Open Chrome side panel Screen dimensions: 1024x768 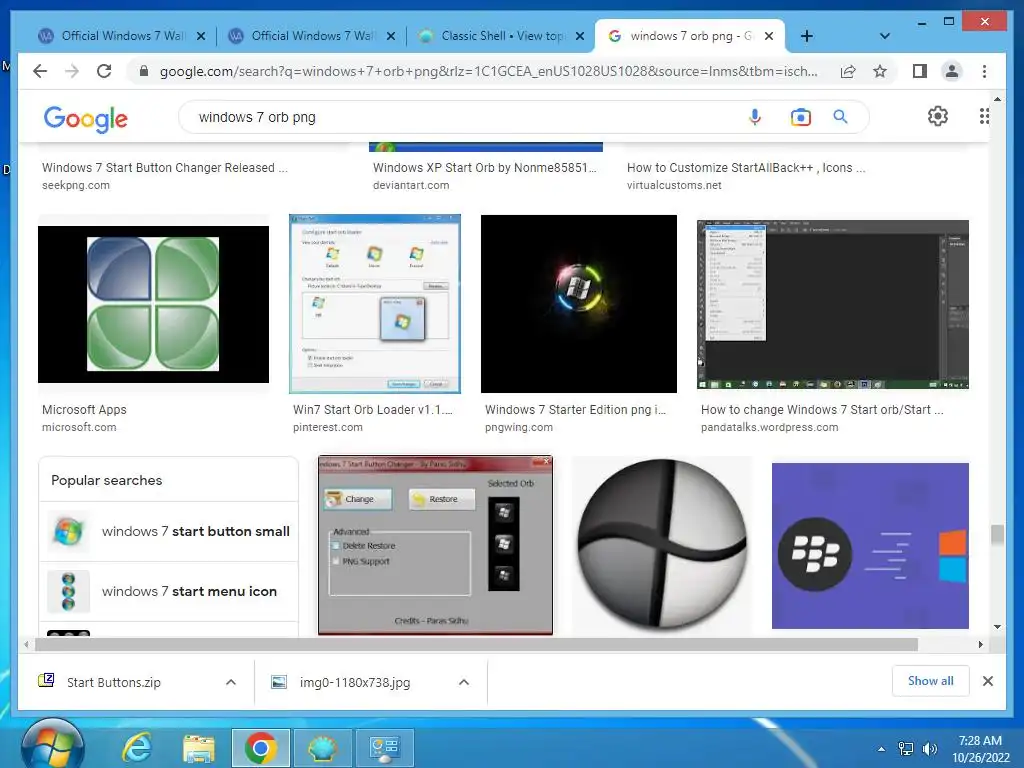(920, 71)
